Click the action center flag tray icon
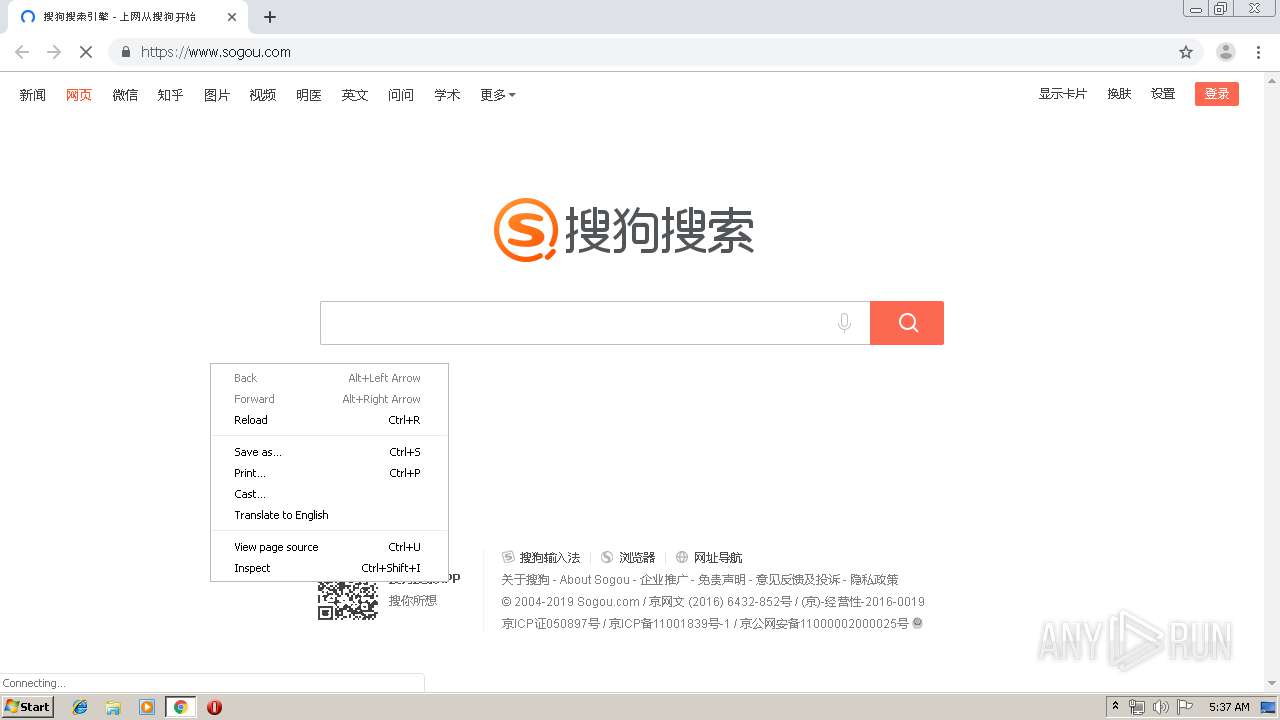 point(1185,707)
